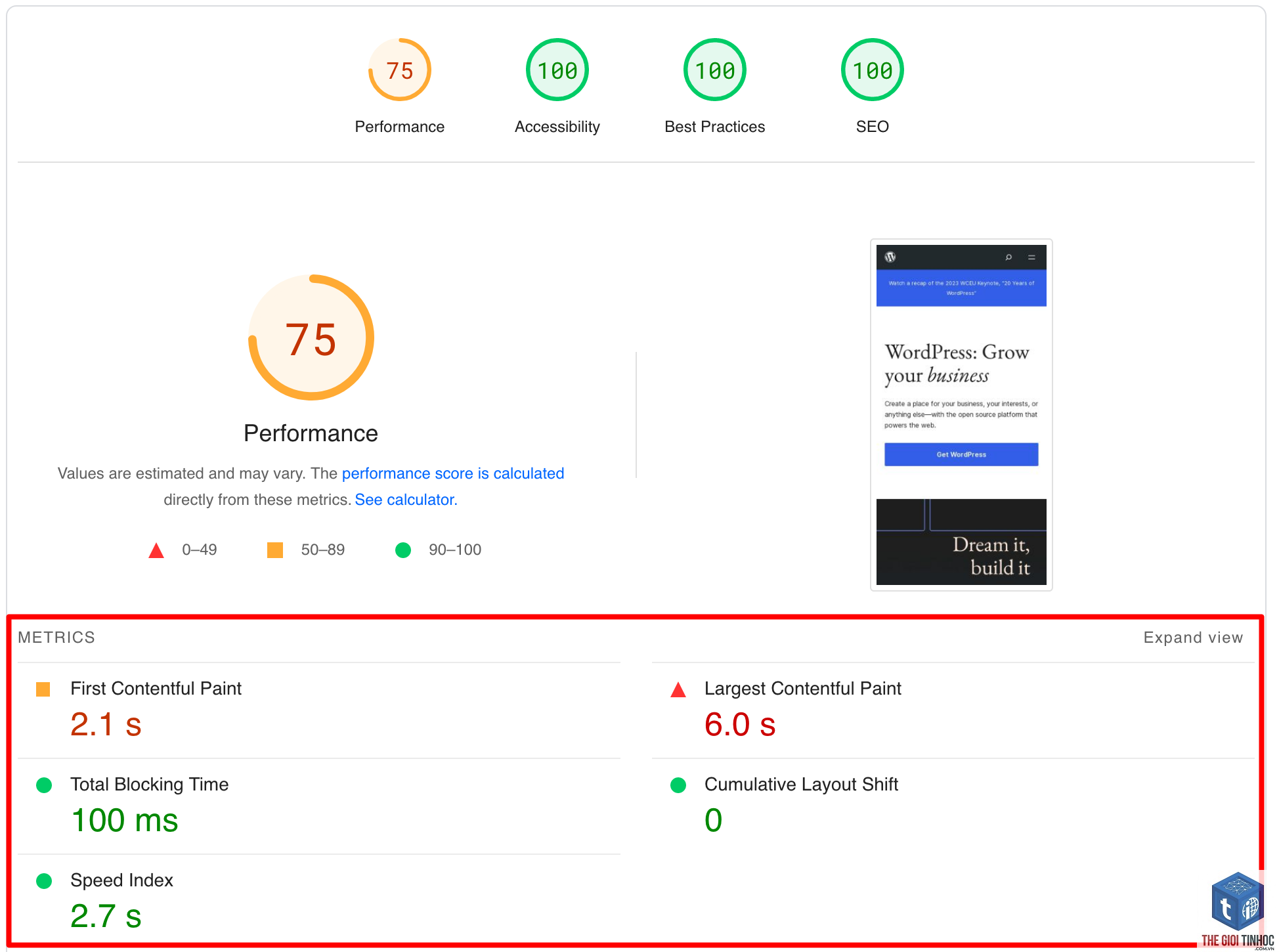Click the large Performance 75 gauge
The width and height of the screenshot is (1279, 952).
pos(311,337)
